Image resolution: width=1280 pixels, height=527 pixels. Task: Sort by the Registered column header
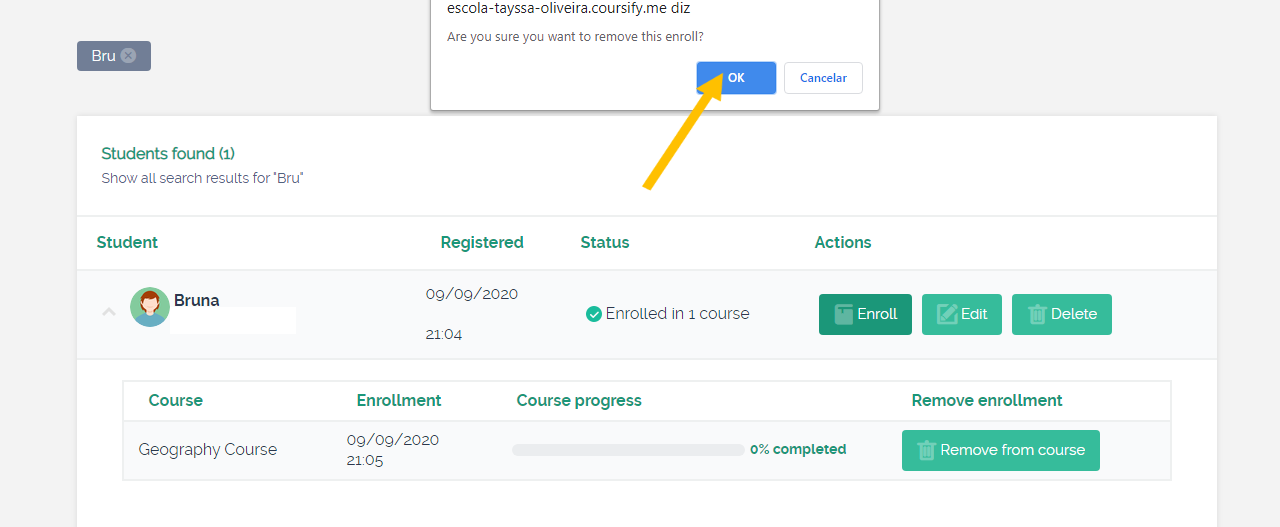(482, 242)
